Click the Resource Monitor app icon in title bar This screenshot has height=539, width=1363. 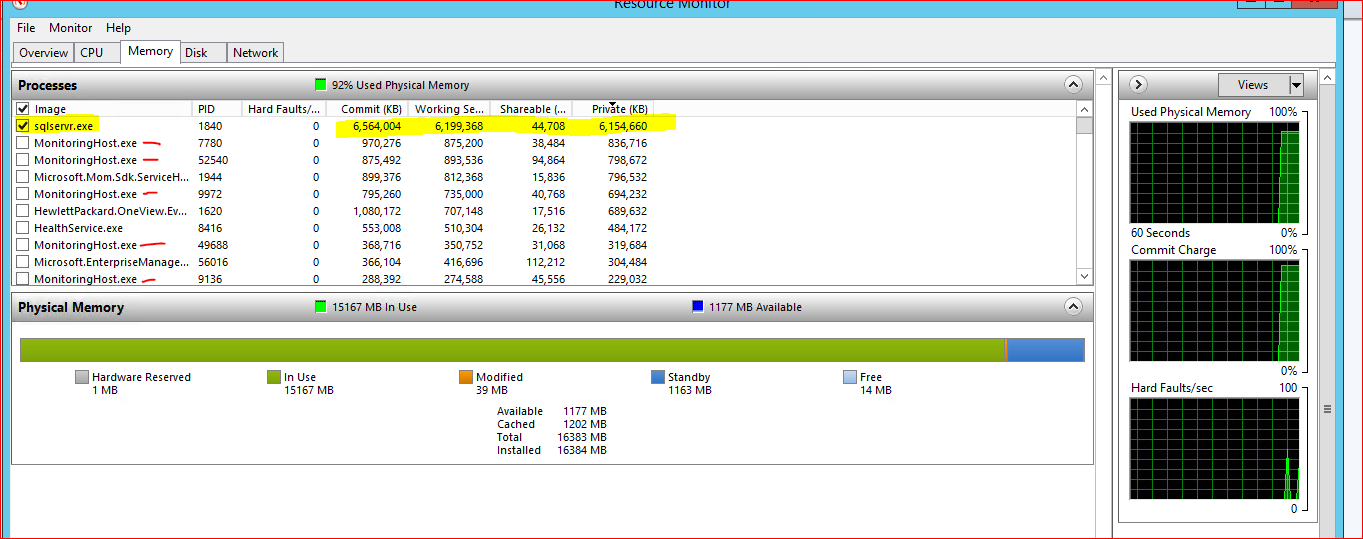point(20,3)
